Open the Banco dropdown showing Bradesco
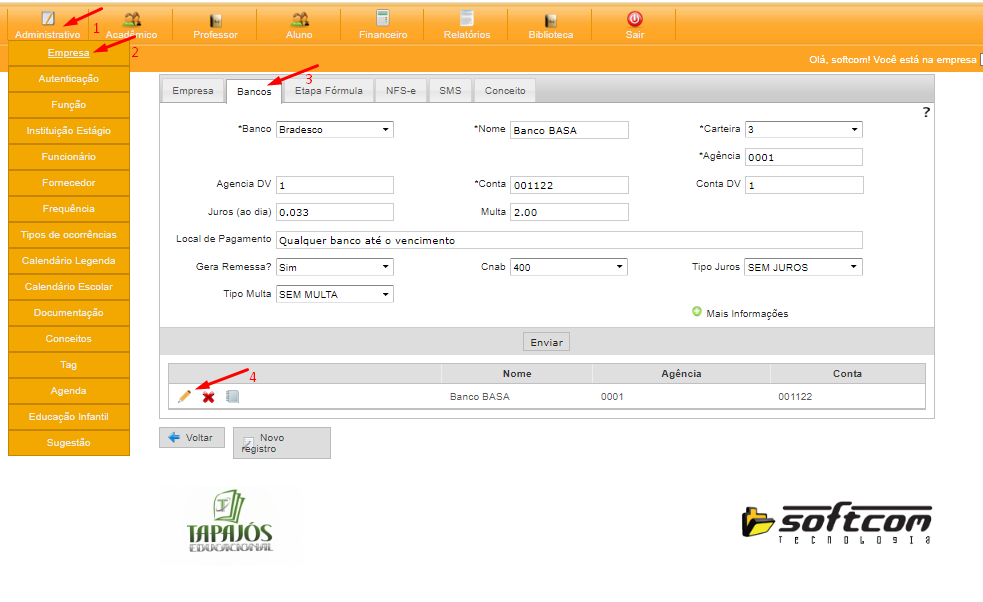The image size is (983, 602). (x=334, y=129)
